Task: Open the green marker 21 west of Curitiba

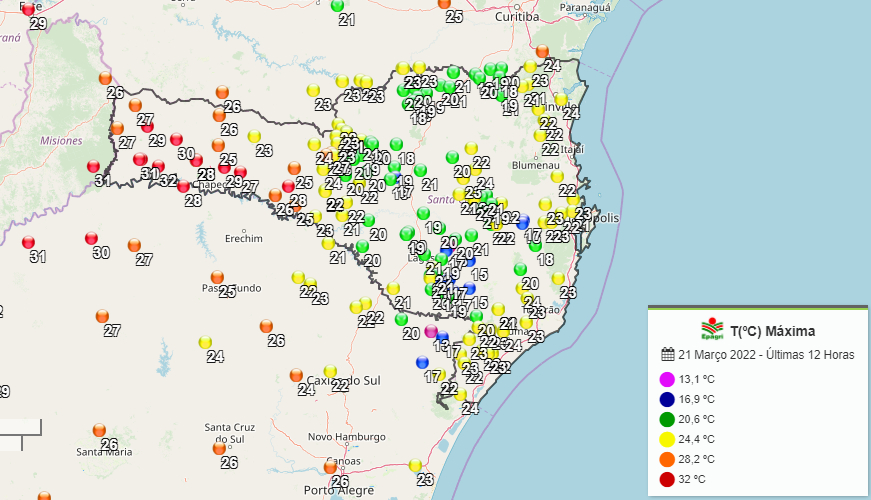Action: [x=337, y=6]
